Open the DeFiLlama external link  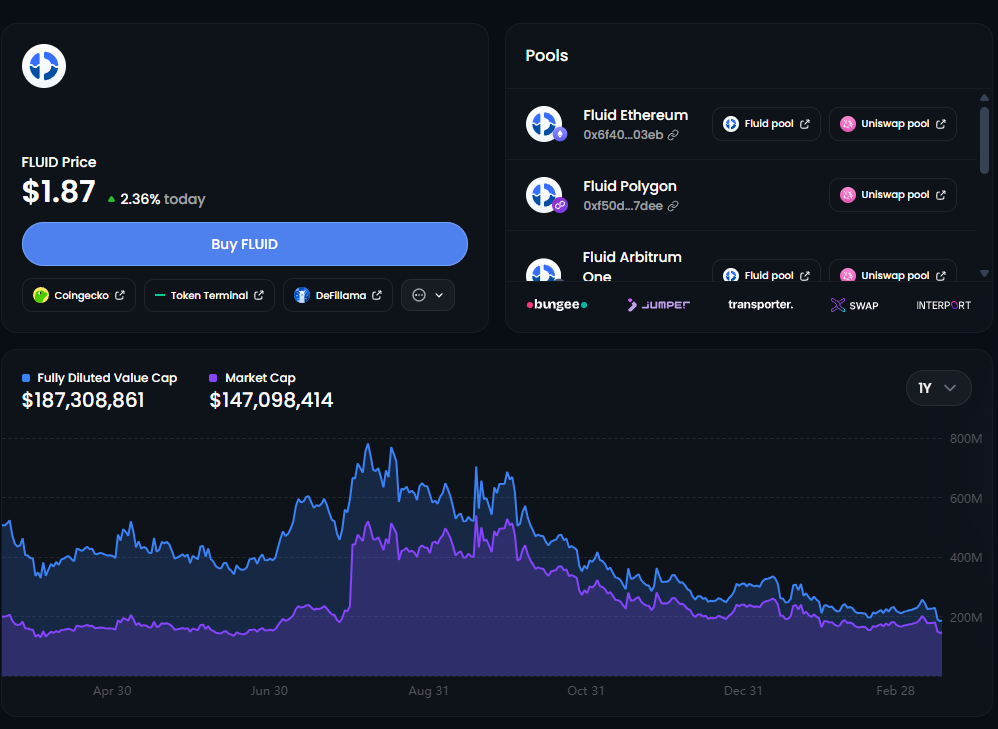click(x=338, y=295)
